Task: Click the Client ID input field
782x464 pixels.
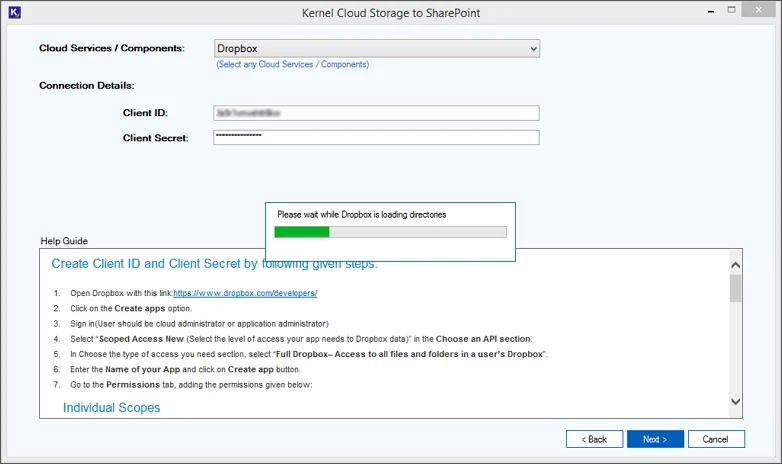Action: coord(376,113)
